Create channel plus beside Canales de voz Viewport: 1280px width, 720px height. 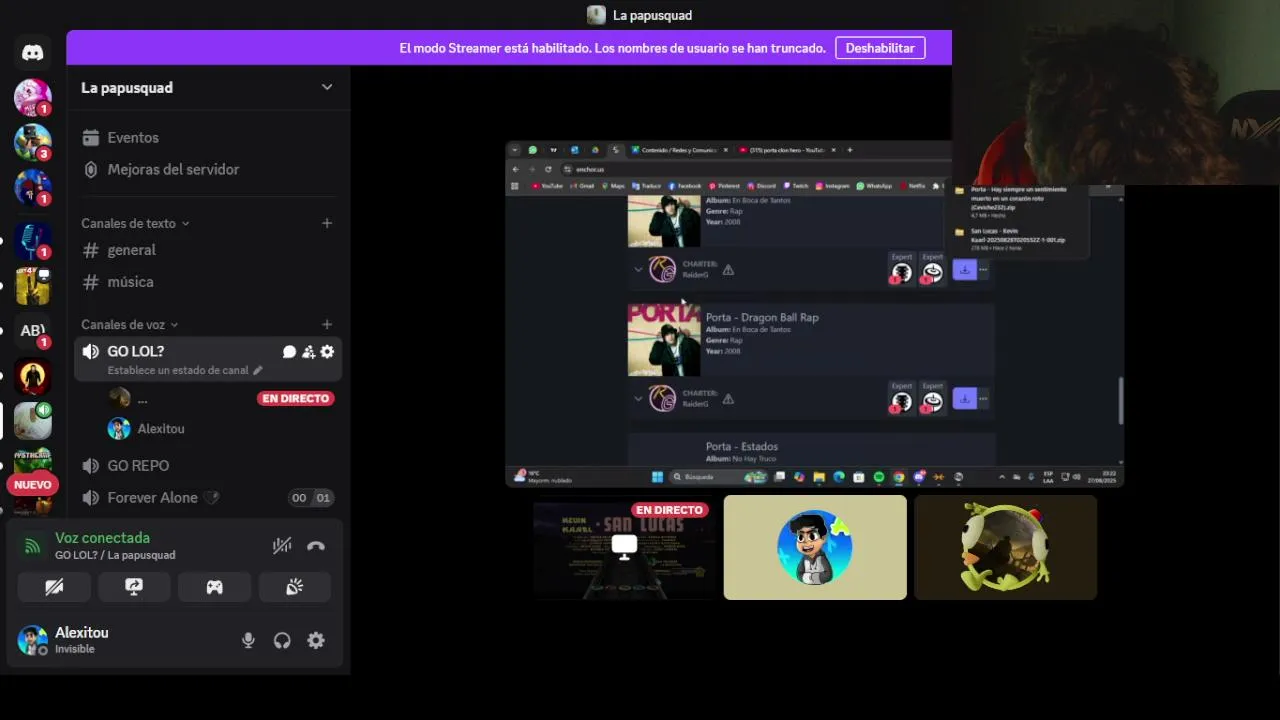327,324
